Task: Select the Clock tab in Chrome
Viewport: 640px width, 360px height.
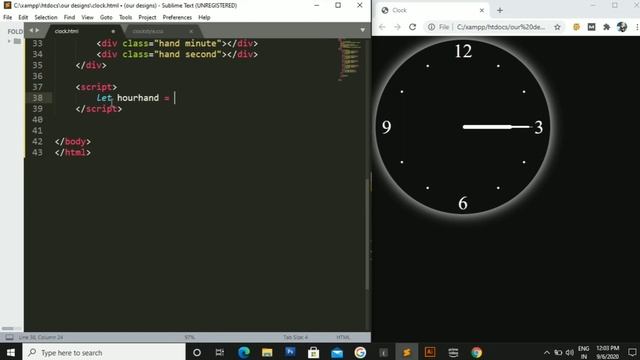Action: point(433,10)
